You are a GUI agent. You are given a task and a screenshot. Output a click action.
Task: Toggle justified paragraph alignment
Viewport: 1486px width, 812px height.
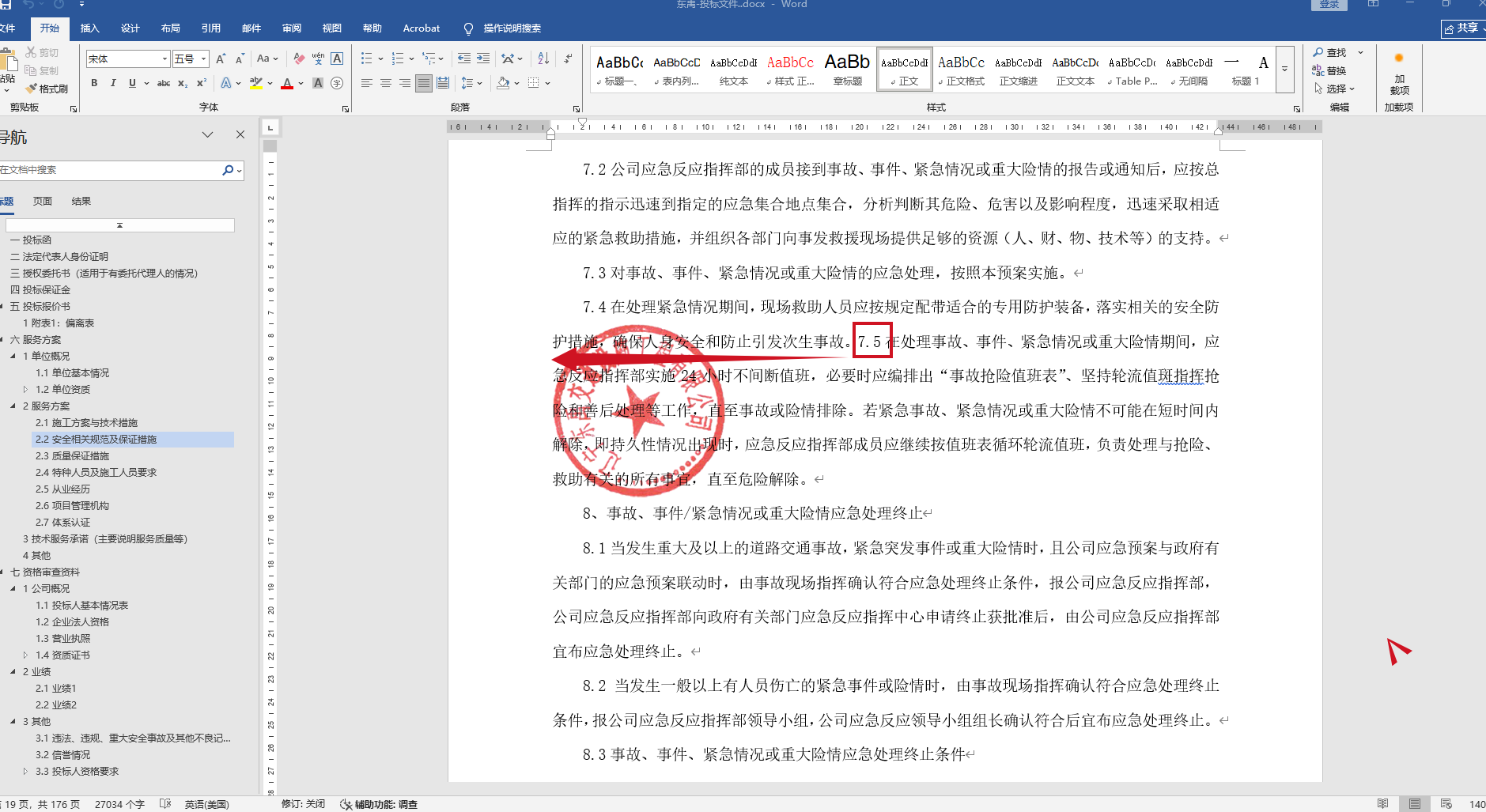coord(424,83)
